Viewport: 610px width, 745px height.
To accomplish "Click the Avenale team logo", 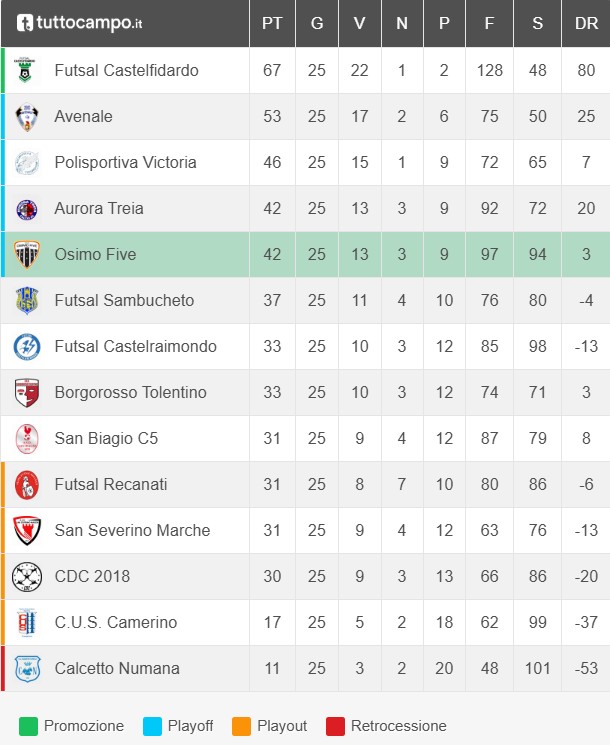I will tap(26, 117).
